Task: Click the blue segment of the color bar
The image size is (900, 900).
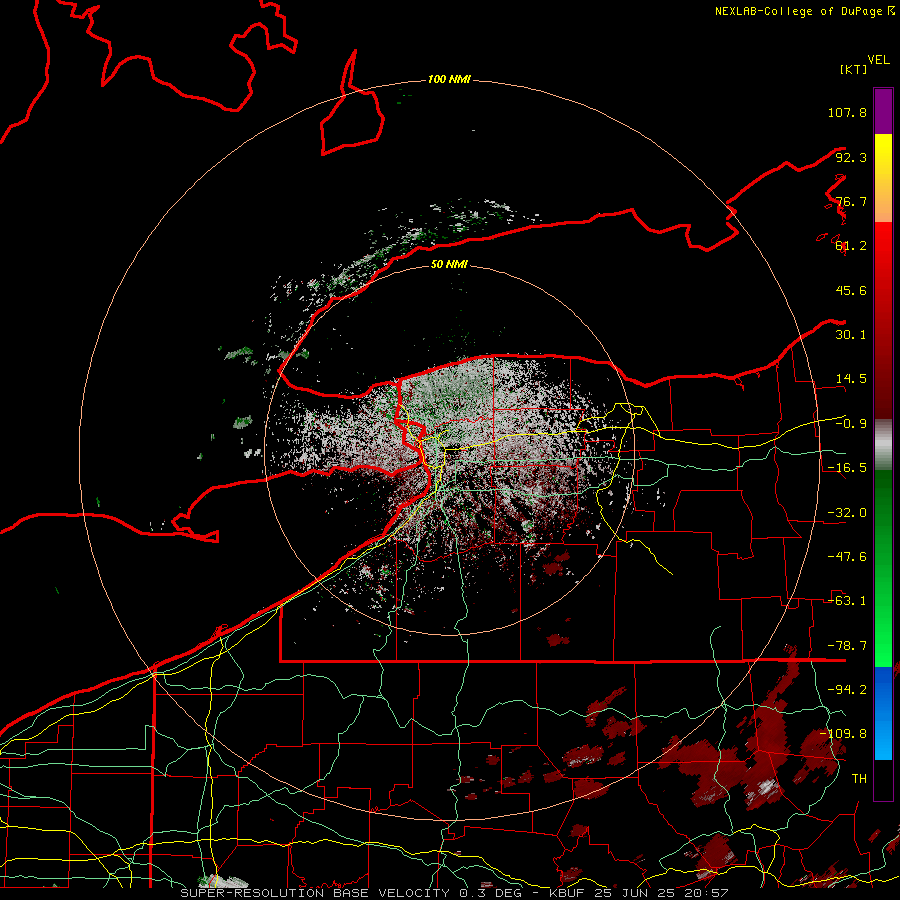Action: (x=883, y=713)
